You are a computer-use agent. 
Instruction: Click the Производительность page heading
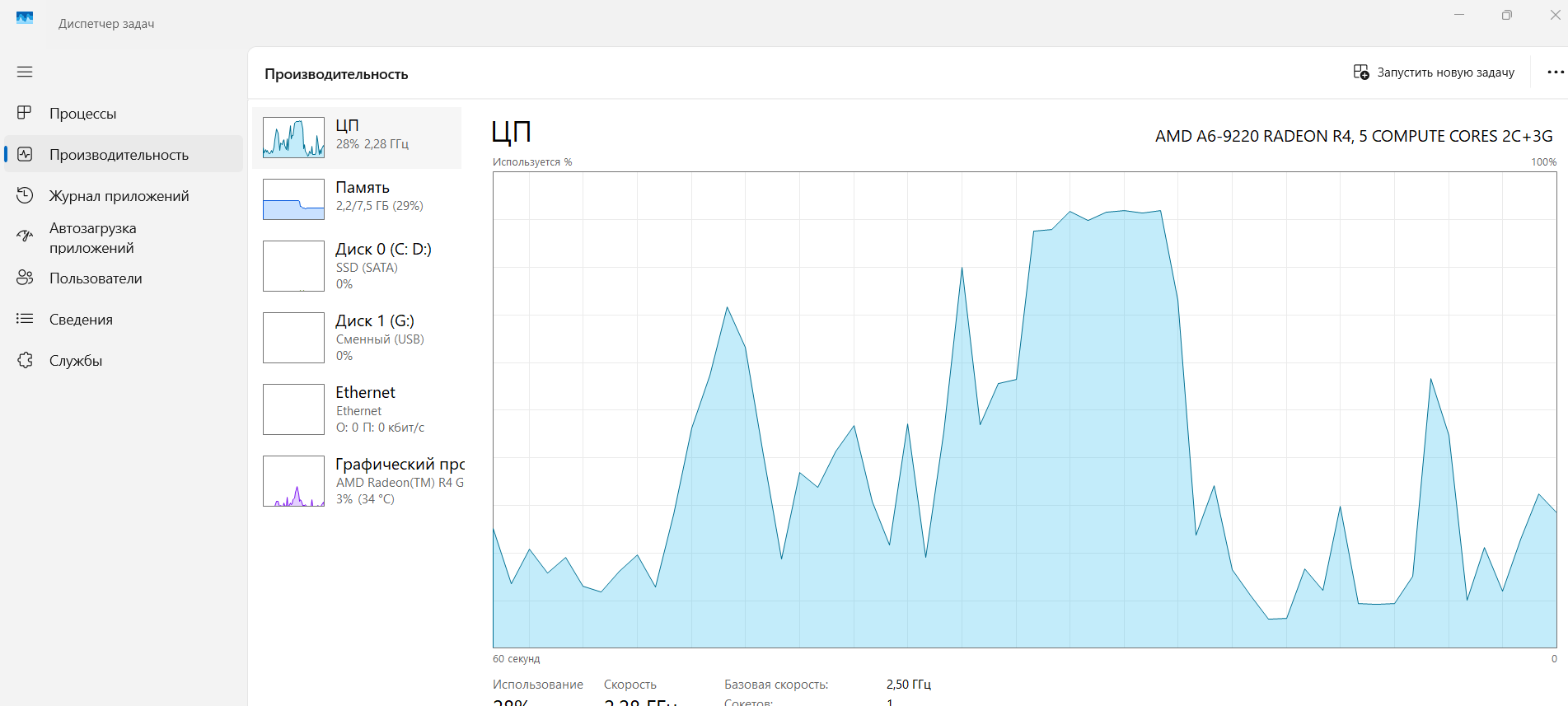pyautogui.click(x=336, y=74)
